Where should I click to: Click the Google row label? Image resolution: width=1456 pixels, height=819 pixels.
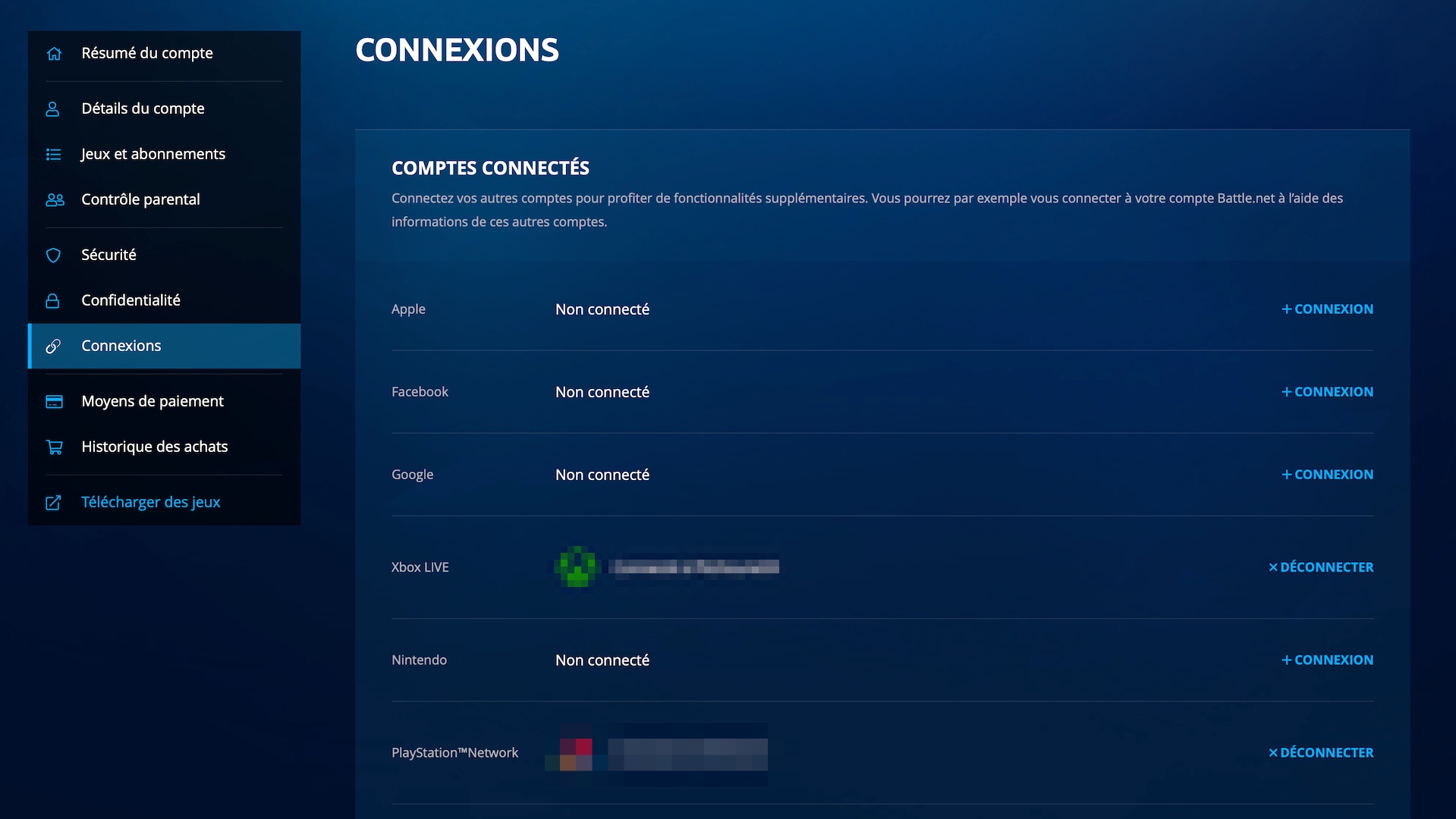pyautogui.click(x=412, y=475)
